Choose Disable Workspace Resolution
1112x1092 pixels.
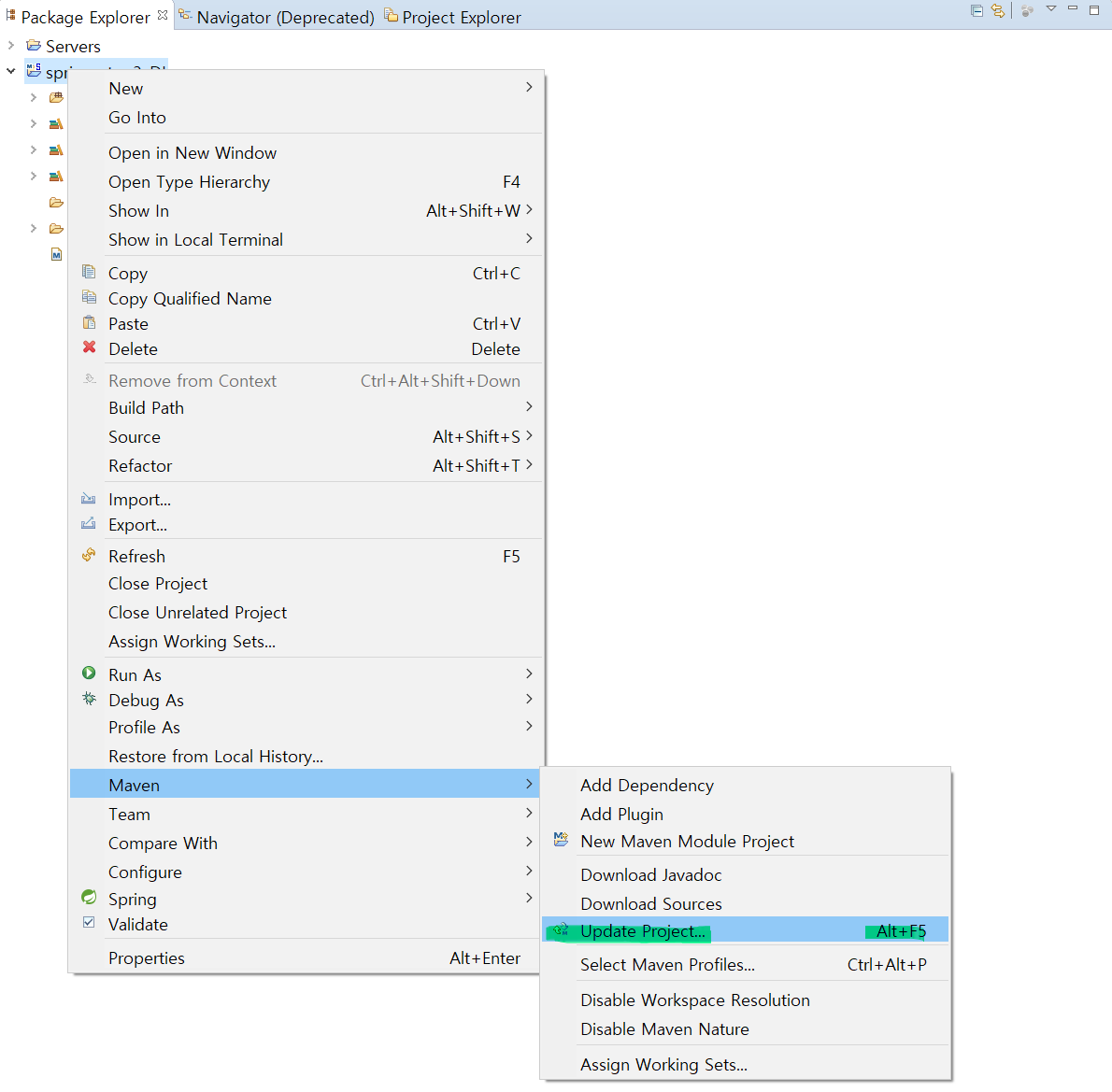click(746, 1000)
